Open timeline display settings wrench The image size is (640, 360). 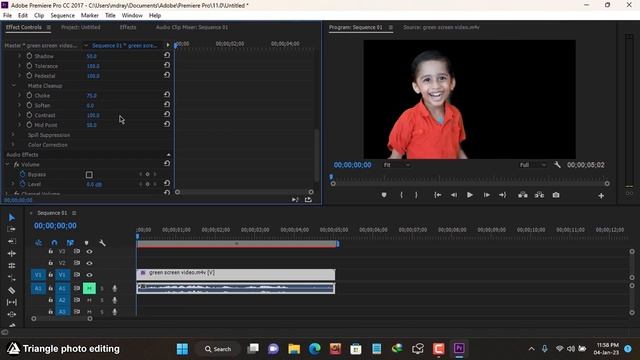click(x=102, y=243)
